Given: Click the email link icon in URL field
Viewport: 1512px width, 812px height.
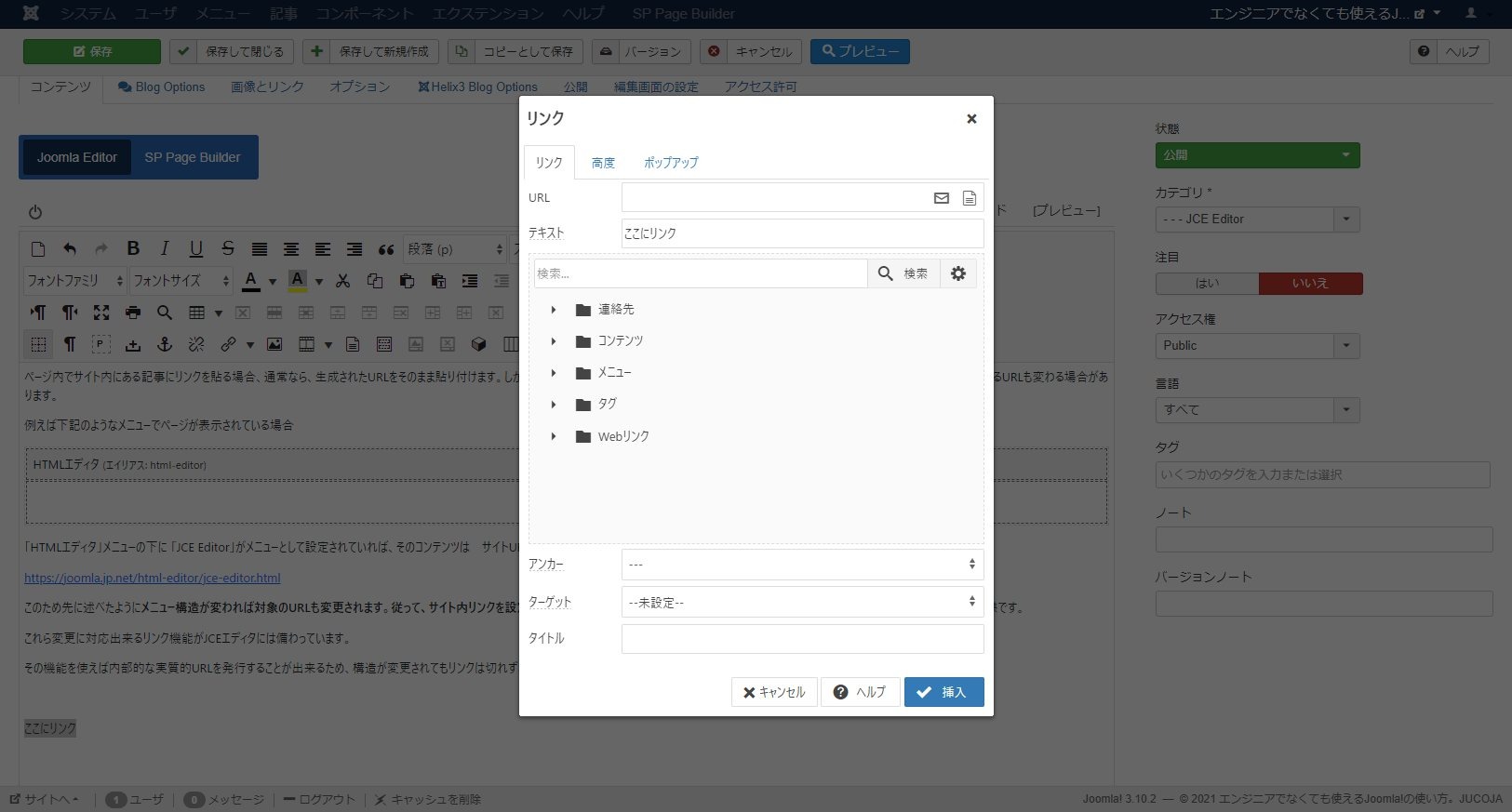Looking at the screenshot, I should (941, 198).
